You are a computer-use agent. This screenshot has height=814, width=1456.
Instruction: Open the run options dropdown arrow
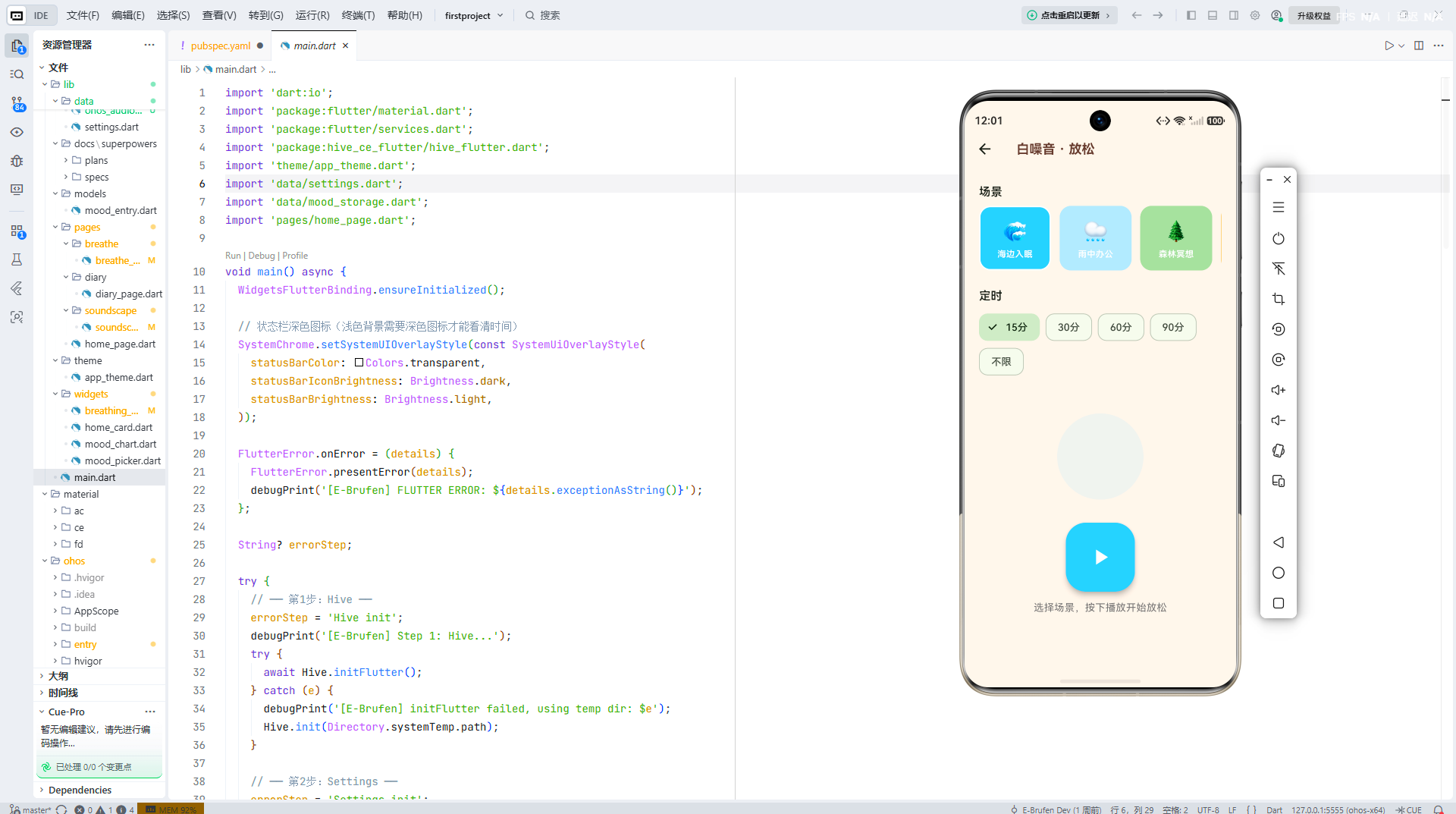tap(1402, 46)
